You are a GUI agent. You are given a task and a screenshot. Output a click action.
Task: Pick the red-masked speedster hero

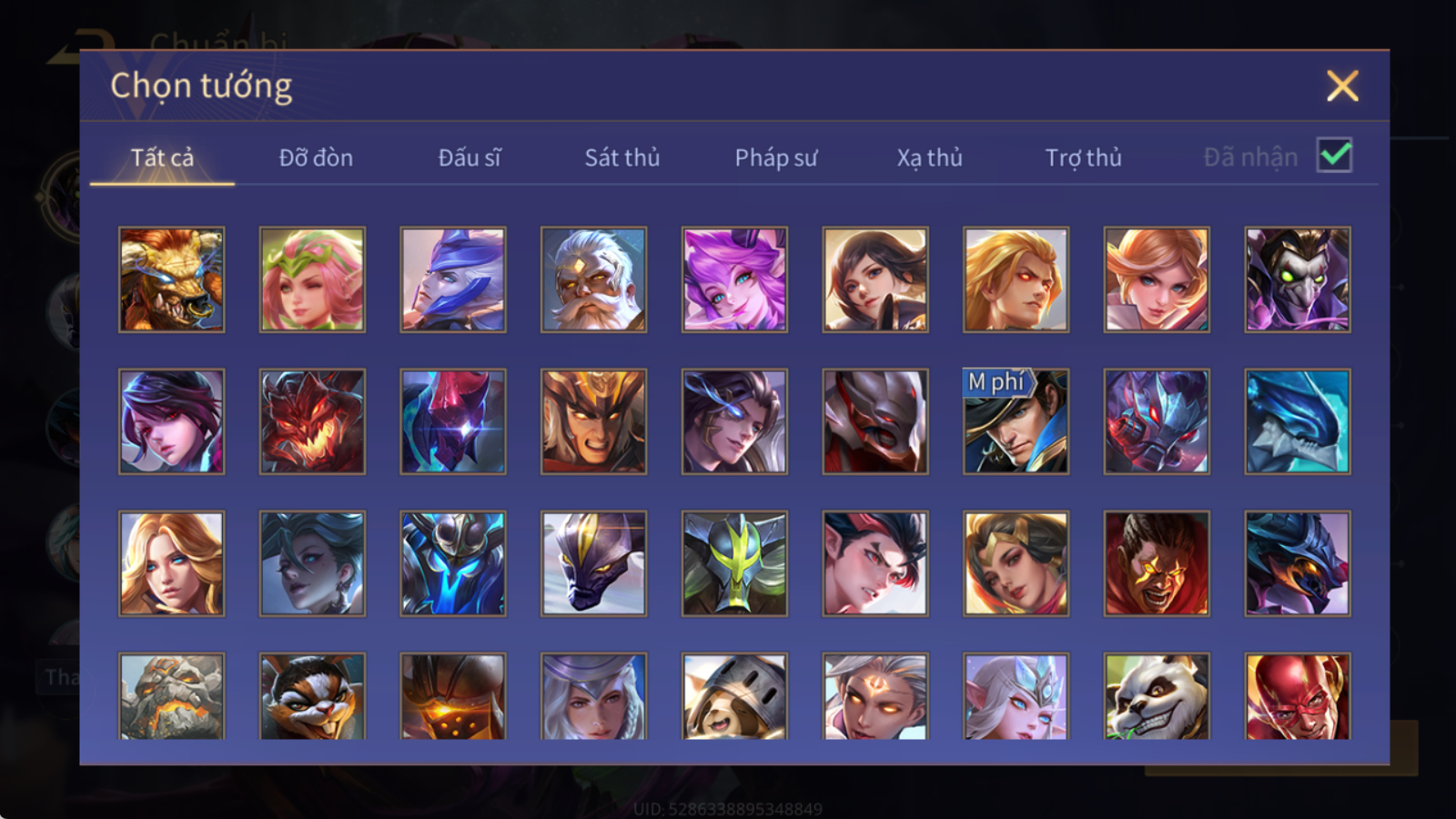1298,696
